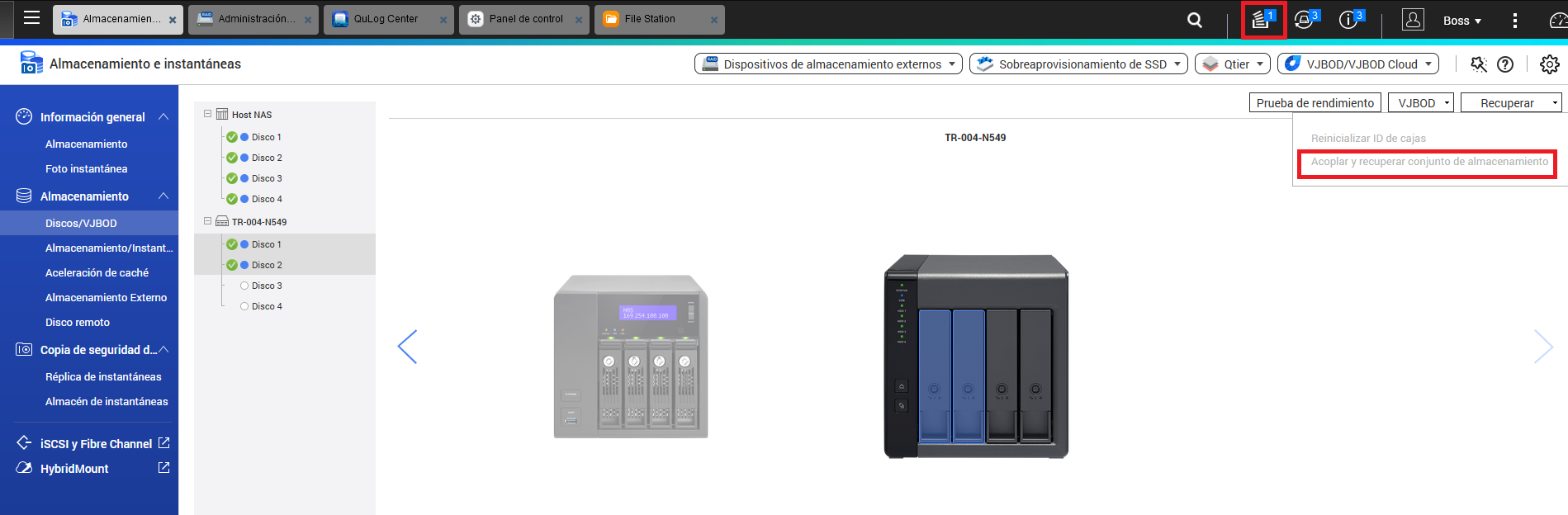
Task: Click the storage tools wrench icon
Action: pyautogui.click(x=1478, y=64)
